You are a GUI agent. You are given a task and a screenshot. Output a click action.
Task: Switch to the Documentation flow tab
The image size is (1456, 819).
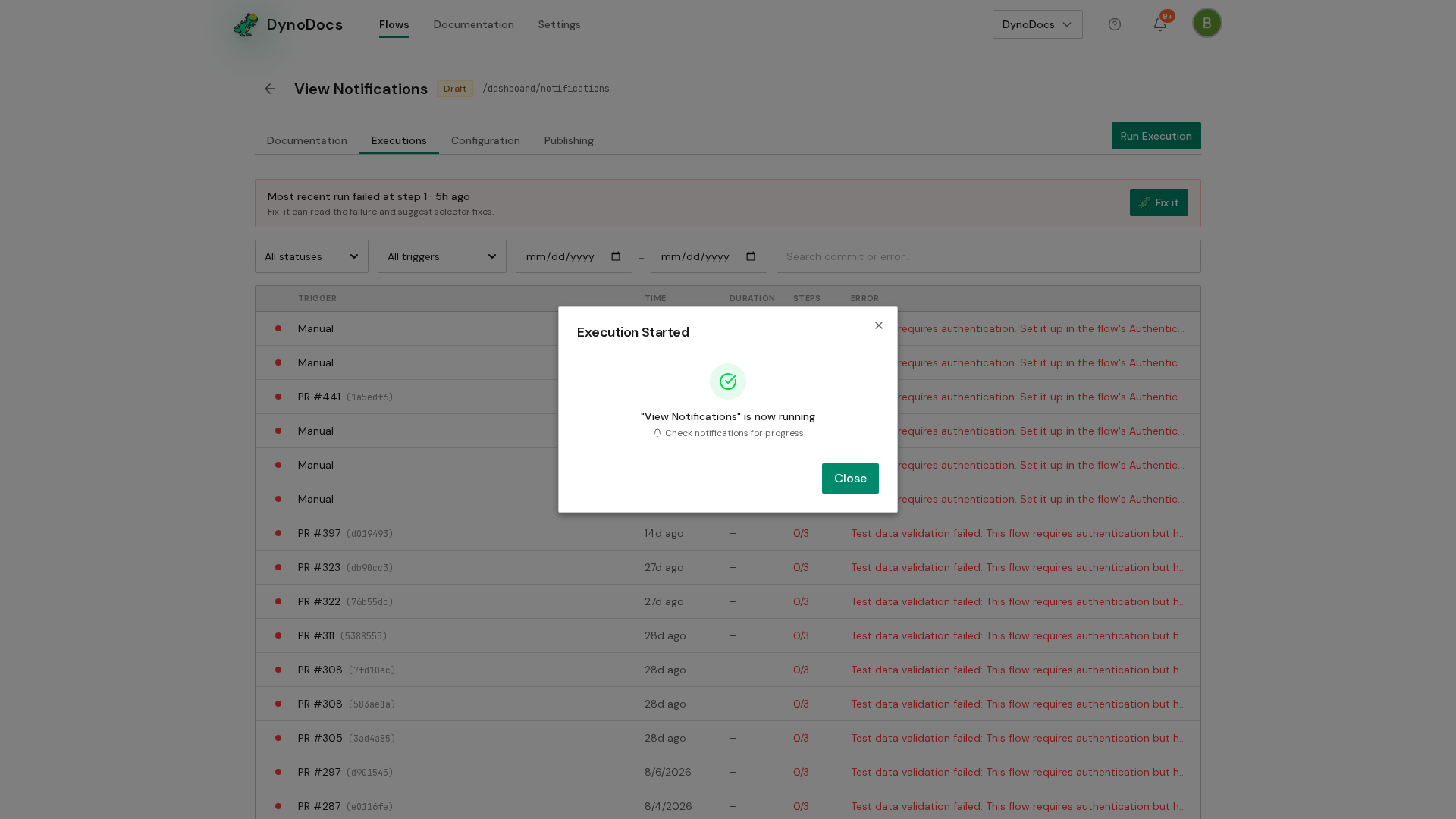pyautogui.click(x=307, y=140)
